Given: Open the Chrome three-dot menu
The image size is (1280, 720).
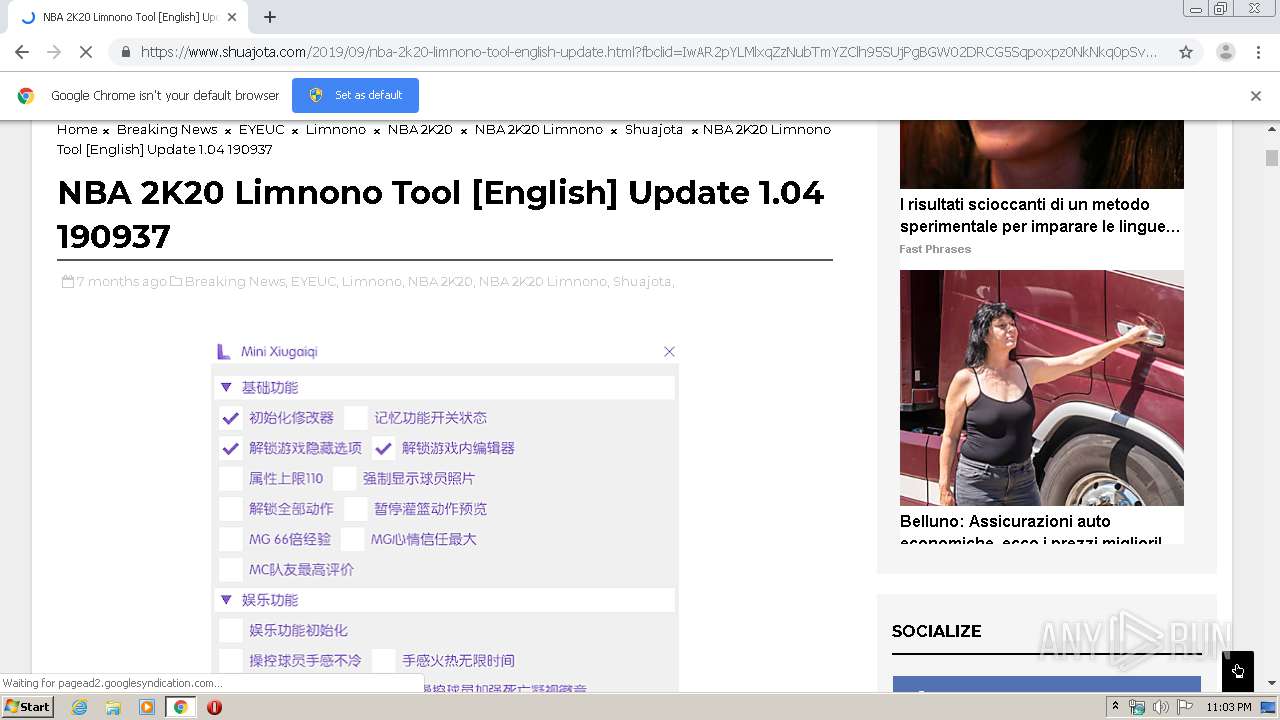Looking at the screenshot, I should tap(1258, 52).
